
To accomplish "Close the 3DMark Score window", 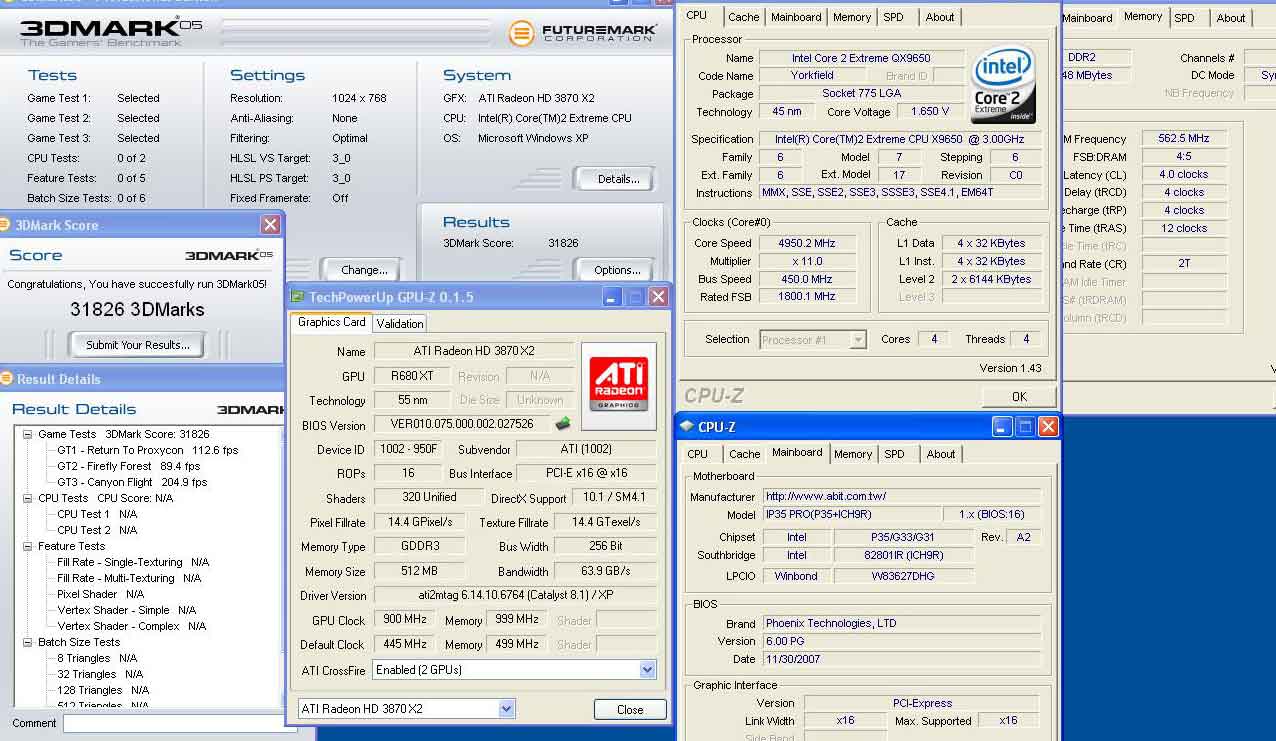I will pos(270,225).
